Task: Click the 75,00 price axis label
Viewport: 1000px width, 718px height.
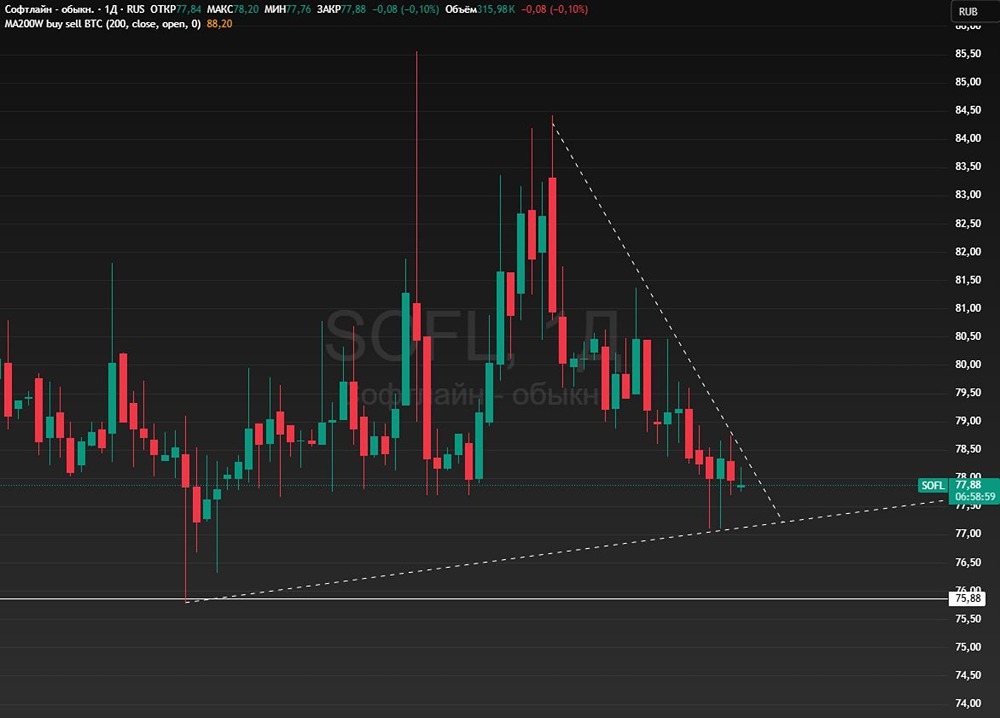Action: coord(968,647)
